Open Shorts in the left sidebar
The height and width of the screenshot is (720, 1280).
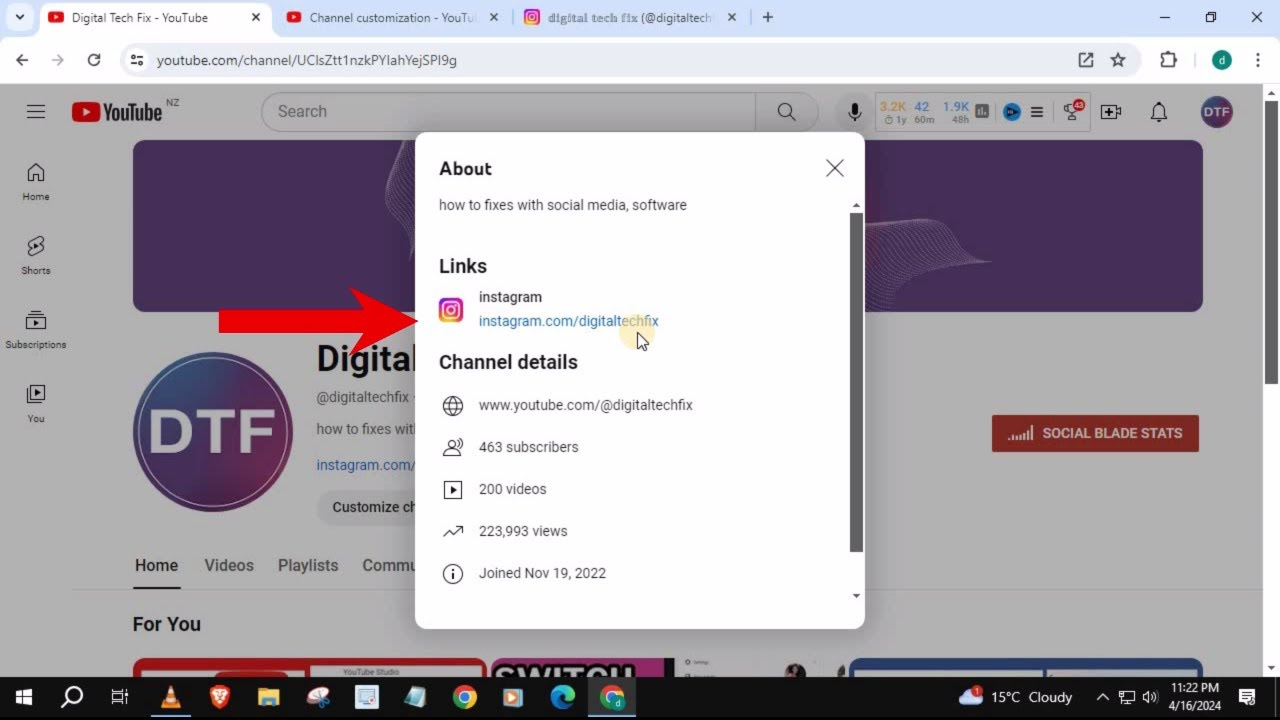36,256
